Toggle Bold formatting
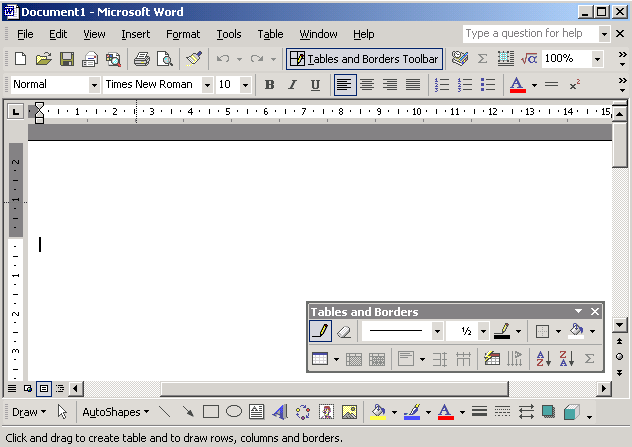 click(x=269, y=85)
